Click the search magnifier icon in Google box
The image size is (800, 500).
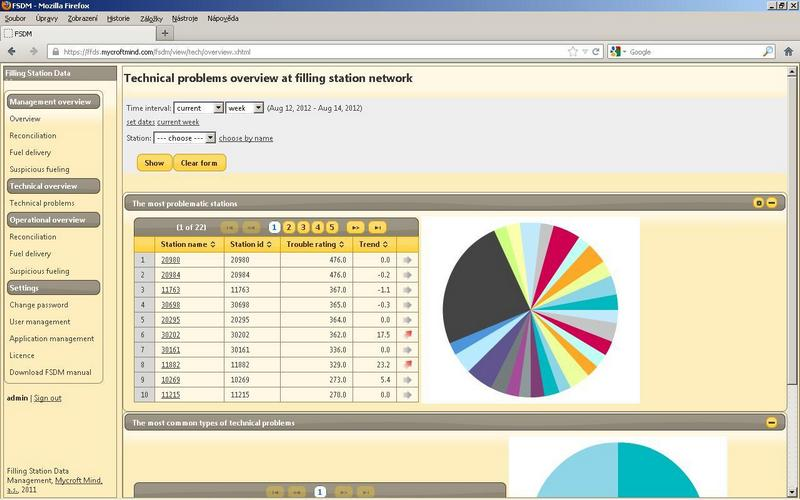pos(768,52)
